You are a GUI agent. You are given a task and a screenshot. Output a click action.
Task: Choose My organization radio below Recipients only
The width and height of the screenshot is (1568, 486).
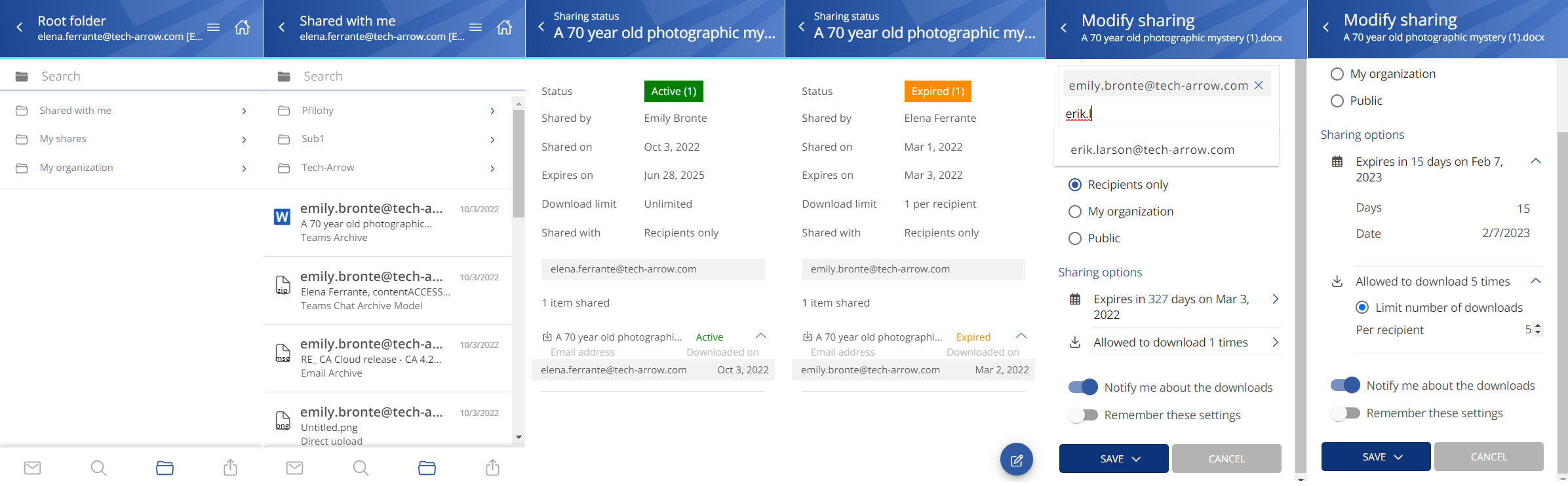pyautogui.click(x=1075, y=212)
